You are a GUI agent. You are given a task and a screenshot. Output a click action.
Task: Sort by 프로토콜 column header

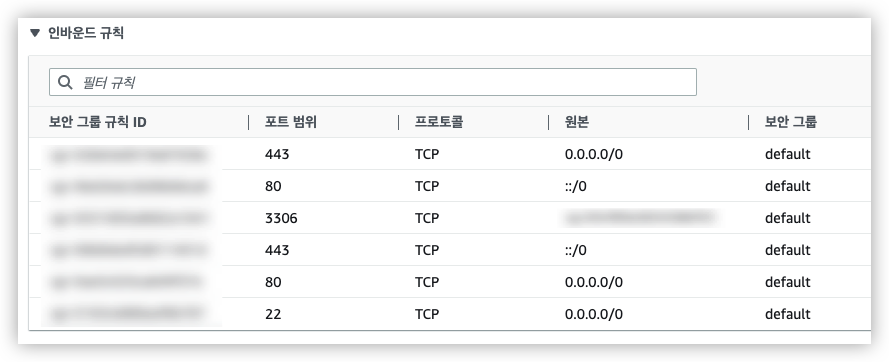pyautogui.click(x=439, y=122)
